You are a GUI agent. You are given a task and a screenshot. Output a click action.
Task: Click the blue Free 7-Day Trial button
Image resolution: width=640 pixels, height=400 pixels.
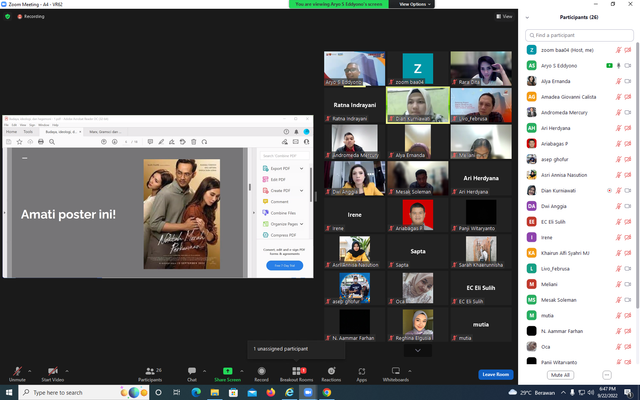pos(284,265)
